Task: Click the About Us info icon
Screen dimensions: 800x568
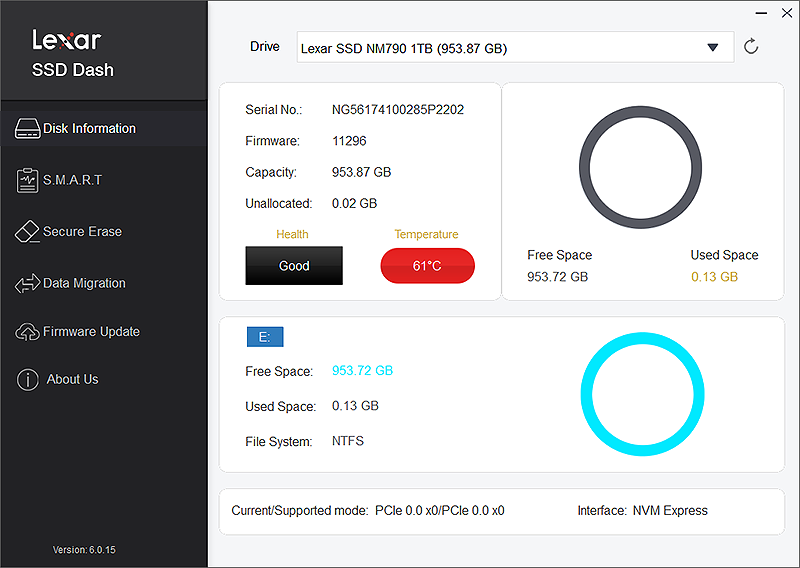Action: (x=27, y=380)
